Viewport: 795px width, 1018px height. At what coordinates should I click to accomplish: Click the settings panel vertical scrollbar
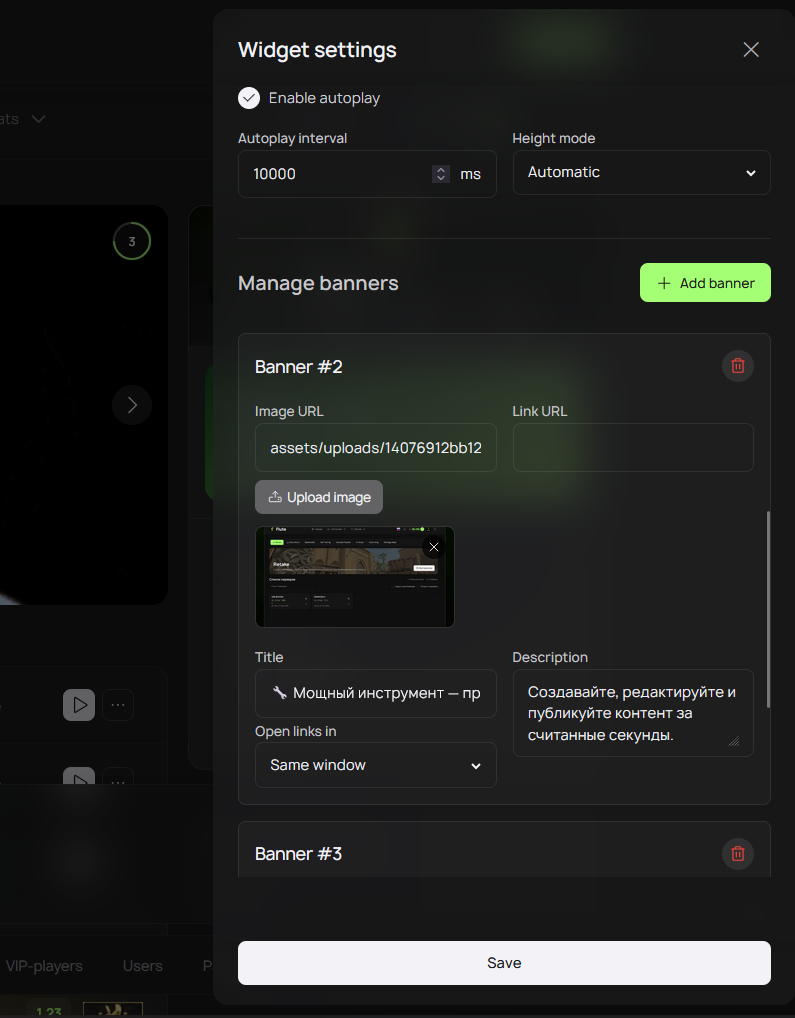[768, 610]
